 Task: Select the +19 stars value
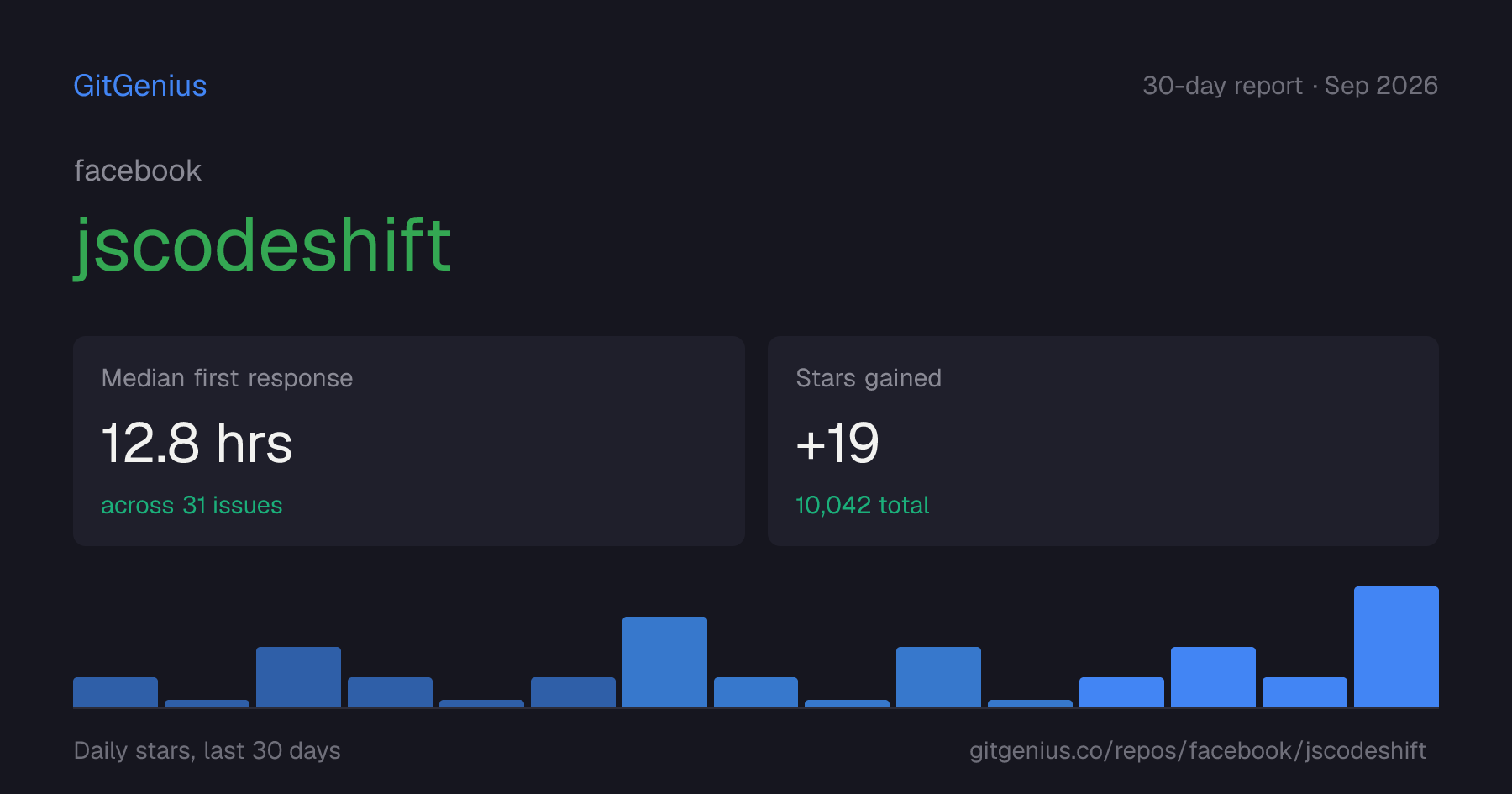[837, 443]
